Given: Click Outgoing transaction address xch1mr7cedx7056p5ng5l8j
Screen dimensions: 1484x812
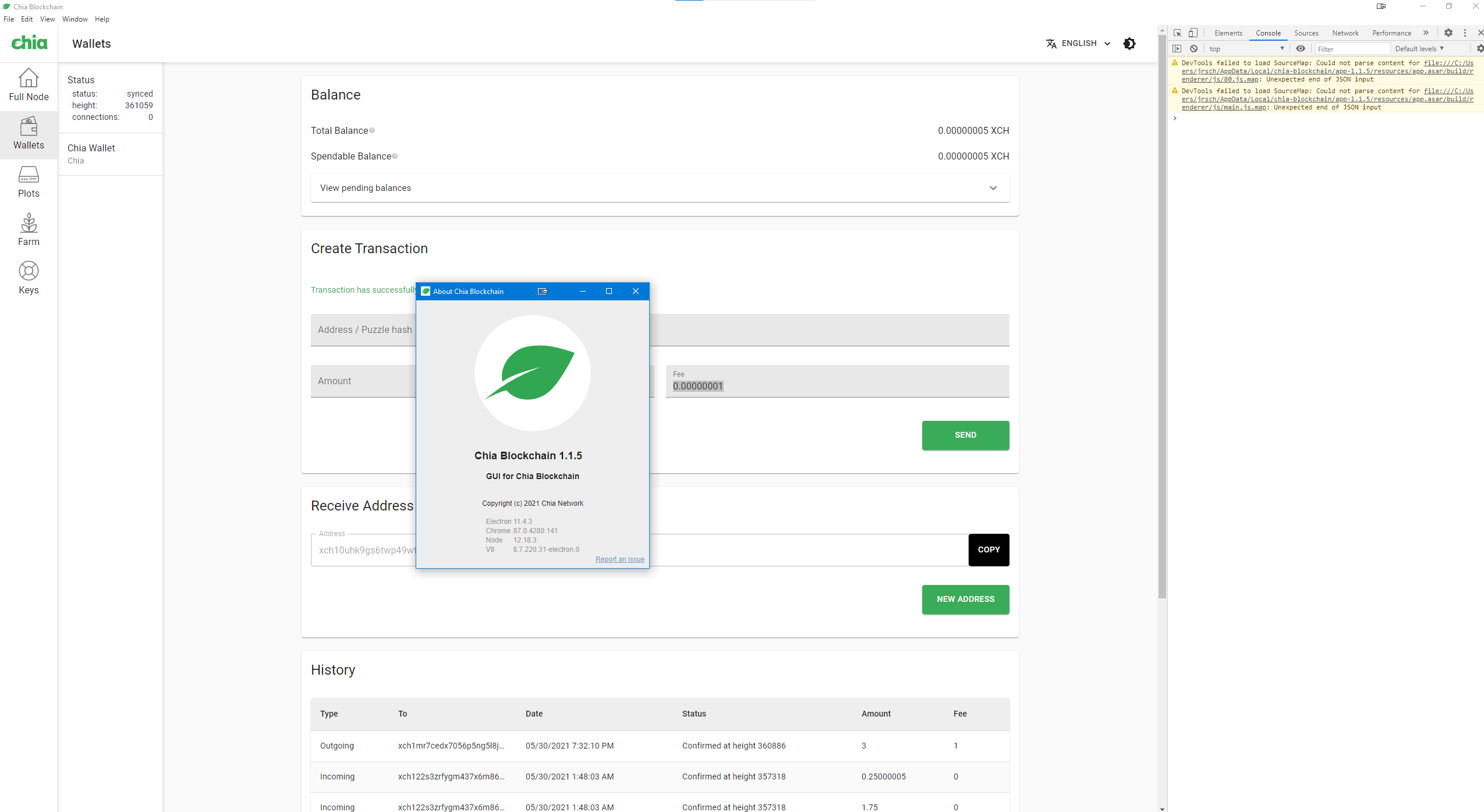Looking at the screenshot, I should tap(451, 746).
